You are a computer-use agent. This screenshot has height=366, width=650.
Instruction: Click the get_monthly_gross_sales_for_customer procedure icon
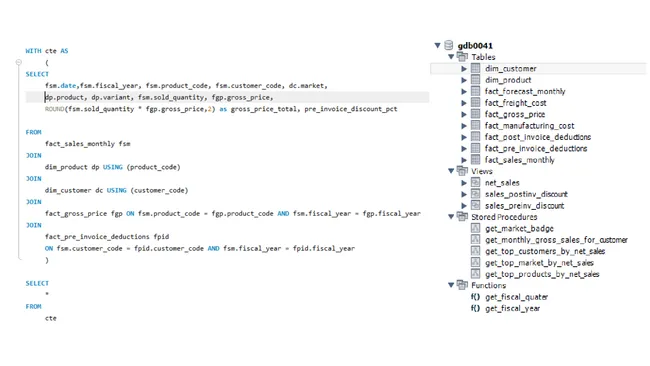(x=475, y=240)
